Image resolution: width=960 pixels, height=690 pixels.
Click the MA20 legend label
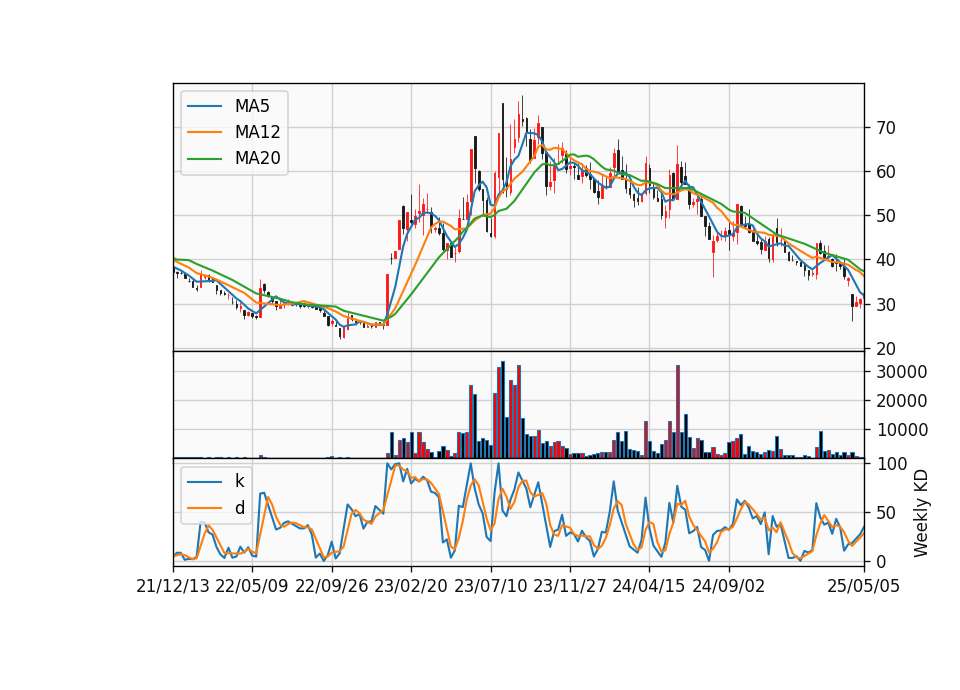coord(257,158)
